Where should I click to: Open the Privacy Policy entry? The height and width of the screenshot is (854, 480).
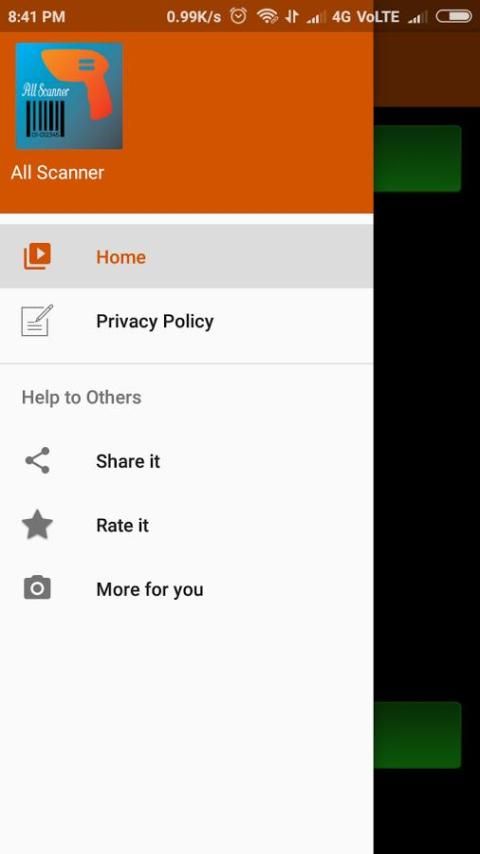(186, 321)
